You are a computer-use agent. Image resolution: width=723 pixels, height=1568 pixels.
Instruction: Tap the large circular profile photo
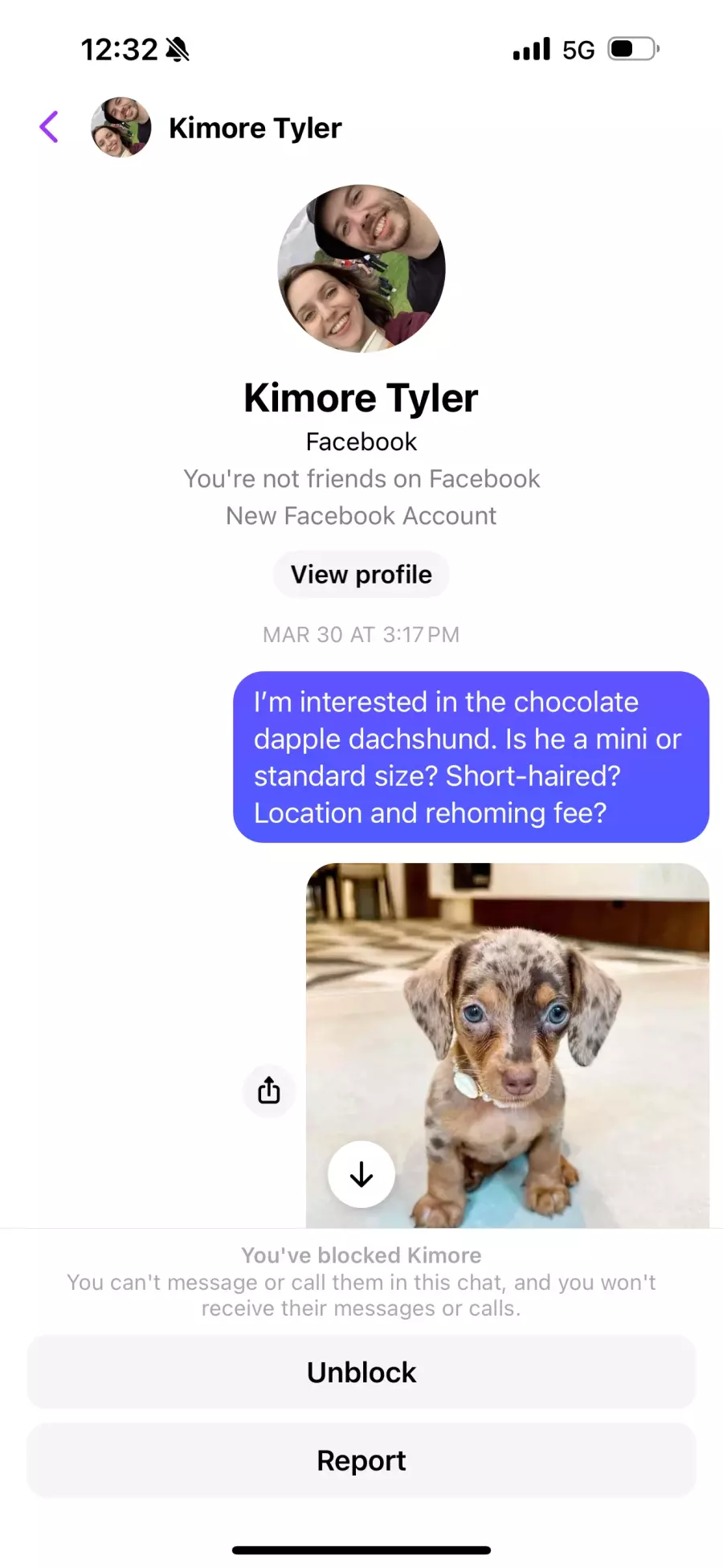coord(361,268)
